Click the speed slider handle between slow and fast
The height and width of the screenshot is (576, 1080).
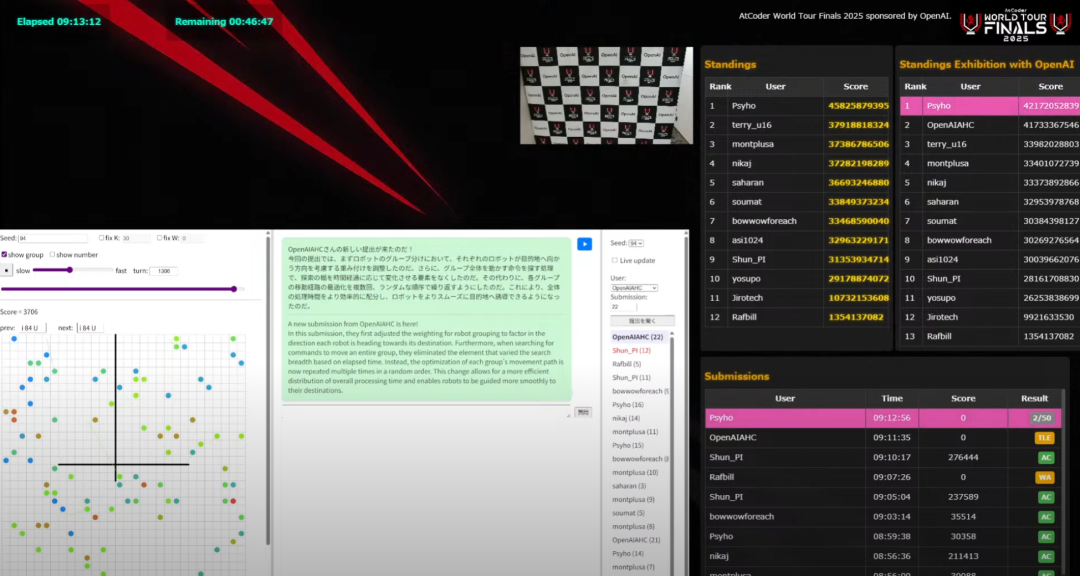(70, 268)
